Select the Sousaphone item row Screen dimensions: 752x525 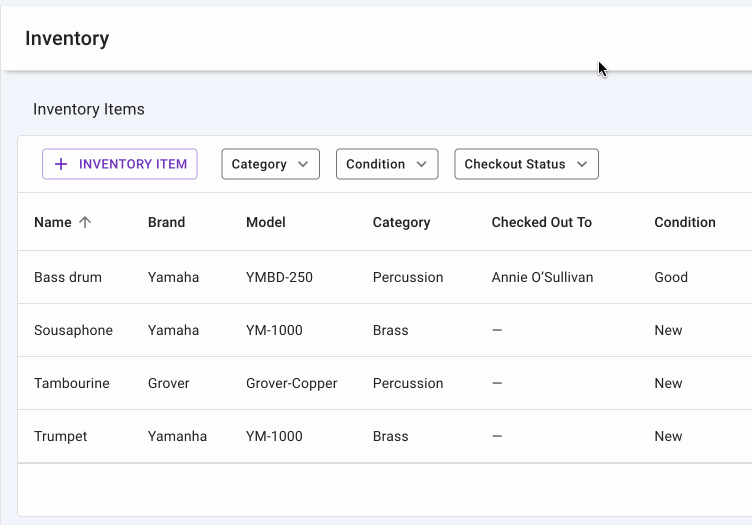[x=73, y=330]
